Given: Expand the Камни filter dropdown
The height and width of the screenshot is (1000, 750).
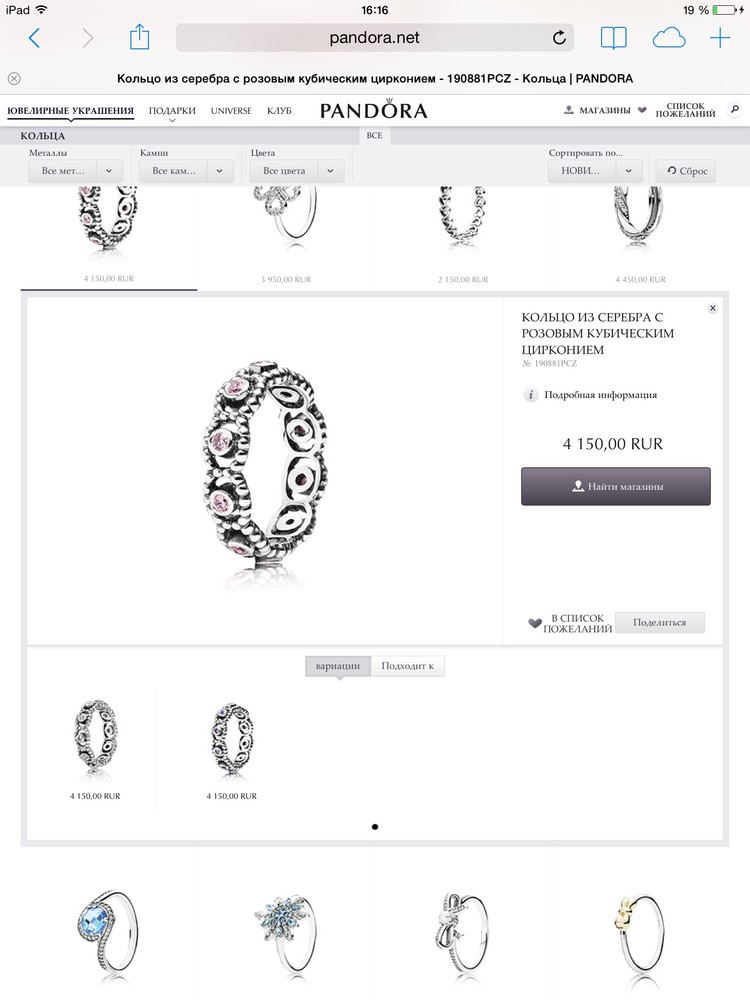Looking at the screenshot, I should [186, 171].
